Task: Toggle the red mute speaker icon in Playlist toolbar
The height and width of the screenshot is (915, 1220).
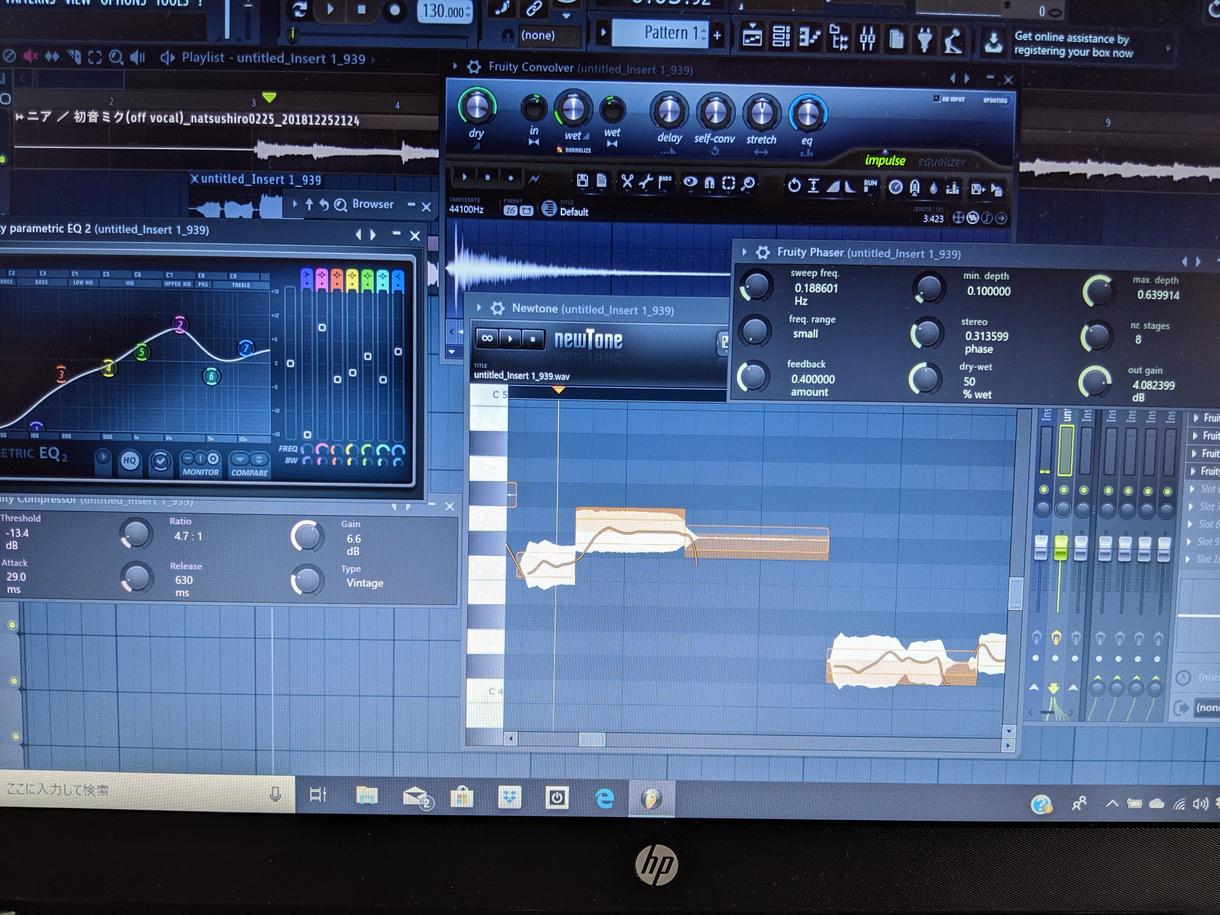Action: (31, 56)
